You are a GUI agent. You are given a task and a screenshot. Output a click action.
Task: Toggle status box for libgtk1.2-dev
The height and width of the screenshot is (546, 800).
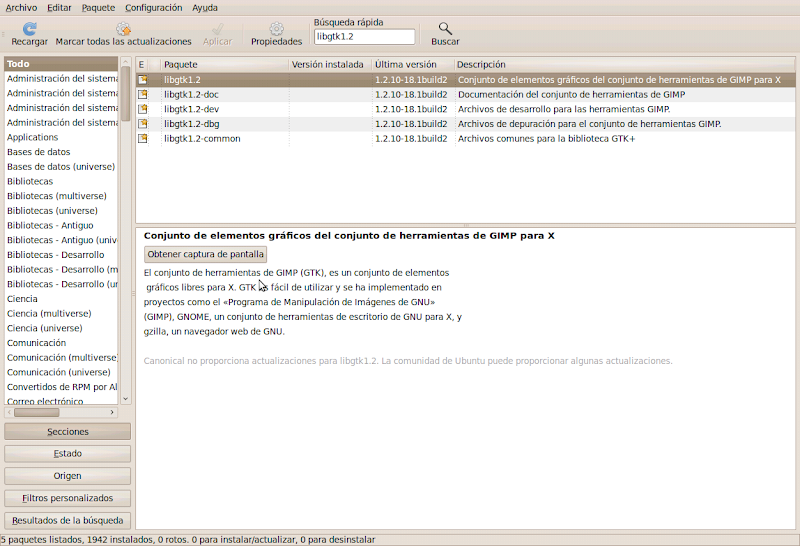pos(143,109)
